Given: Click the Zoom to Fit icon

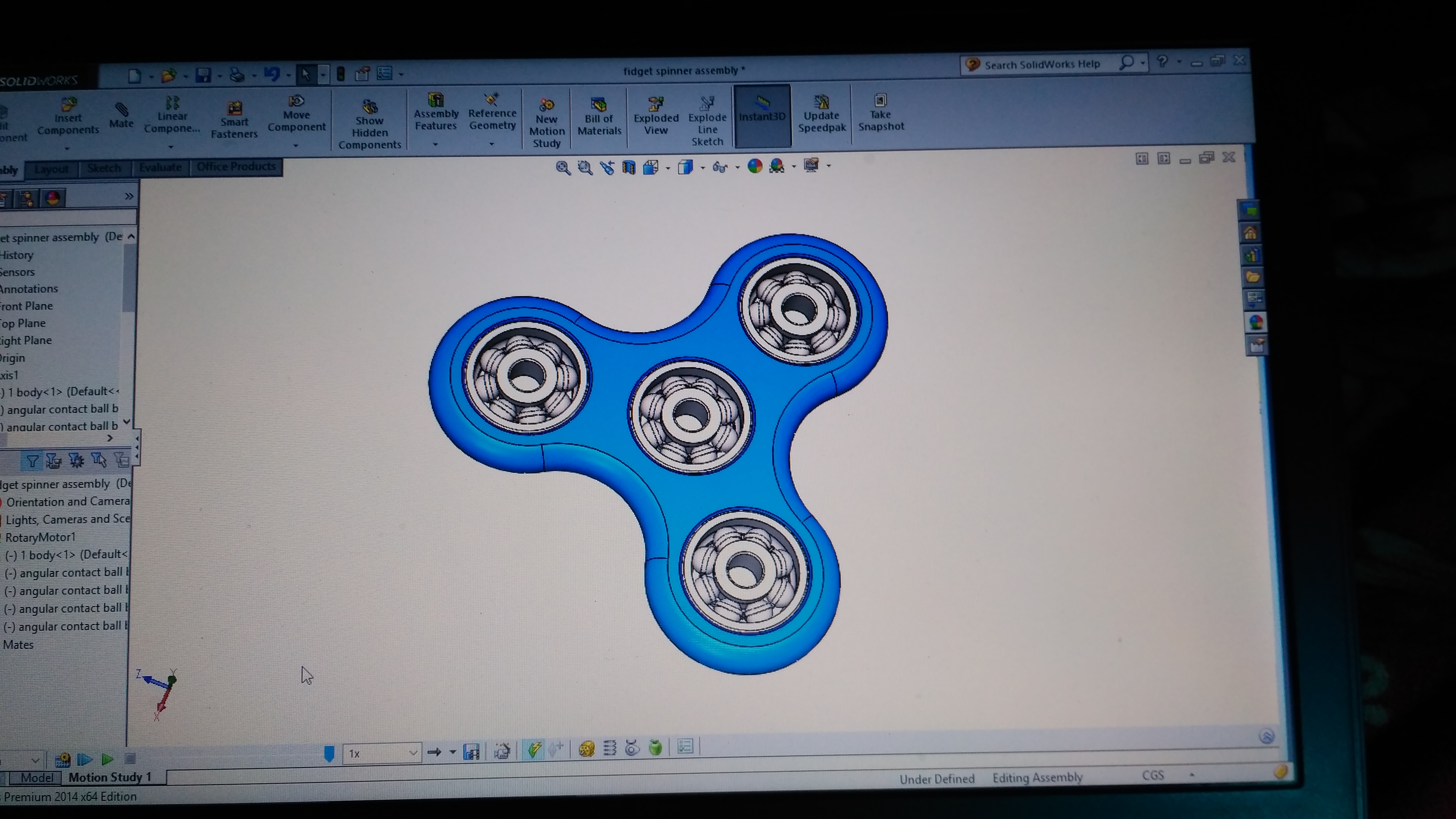Looking at the screenshot, I should (562, 167).
